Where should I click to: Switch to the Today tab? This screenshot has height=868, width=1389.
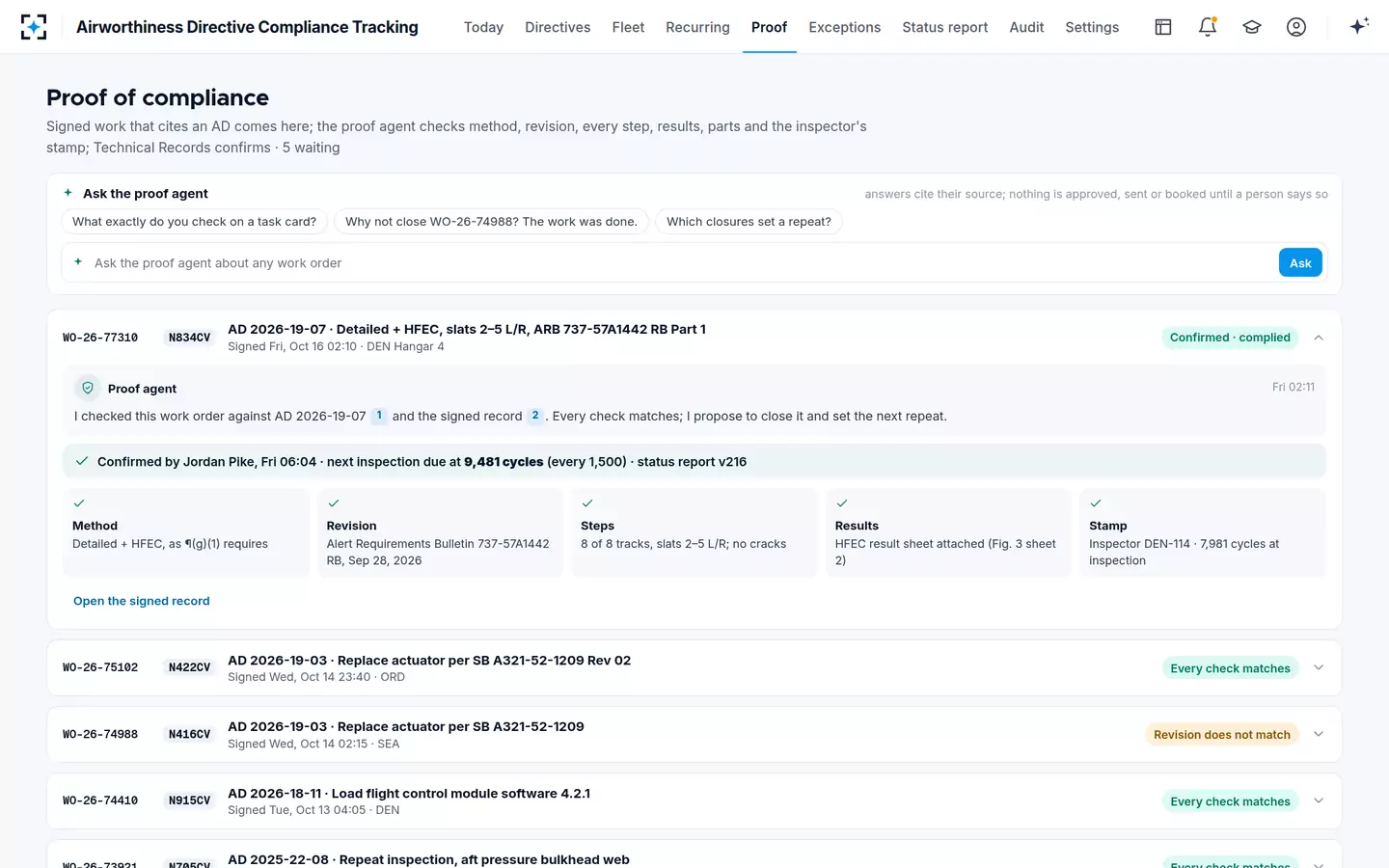[483, 27]
